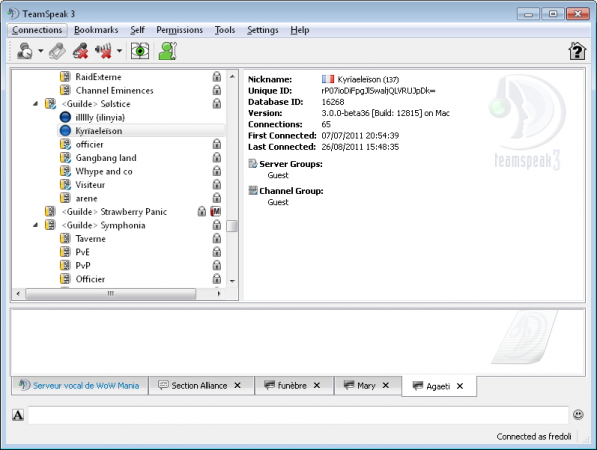
Task: Collapse the <Guilde> Symphonia channel
Action: (x=35, y=225)
